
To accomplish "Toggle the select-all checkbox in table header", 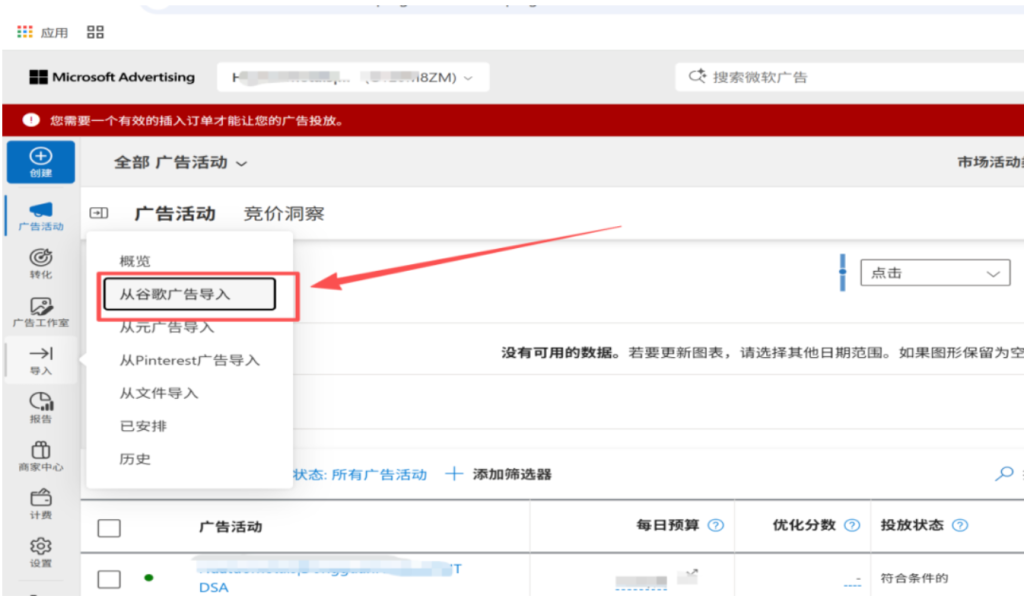I will (109, 527).
